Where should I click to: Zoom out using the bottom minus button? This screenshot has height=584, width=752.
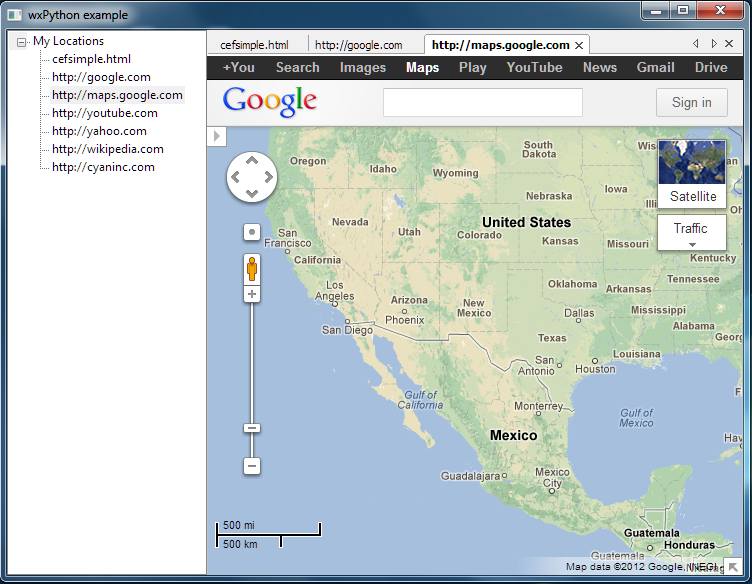(x=252, y=466)
